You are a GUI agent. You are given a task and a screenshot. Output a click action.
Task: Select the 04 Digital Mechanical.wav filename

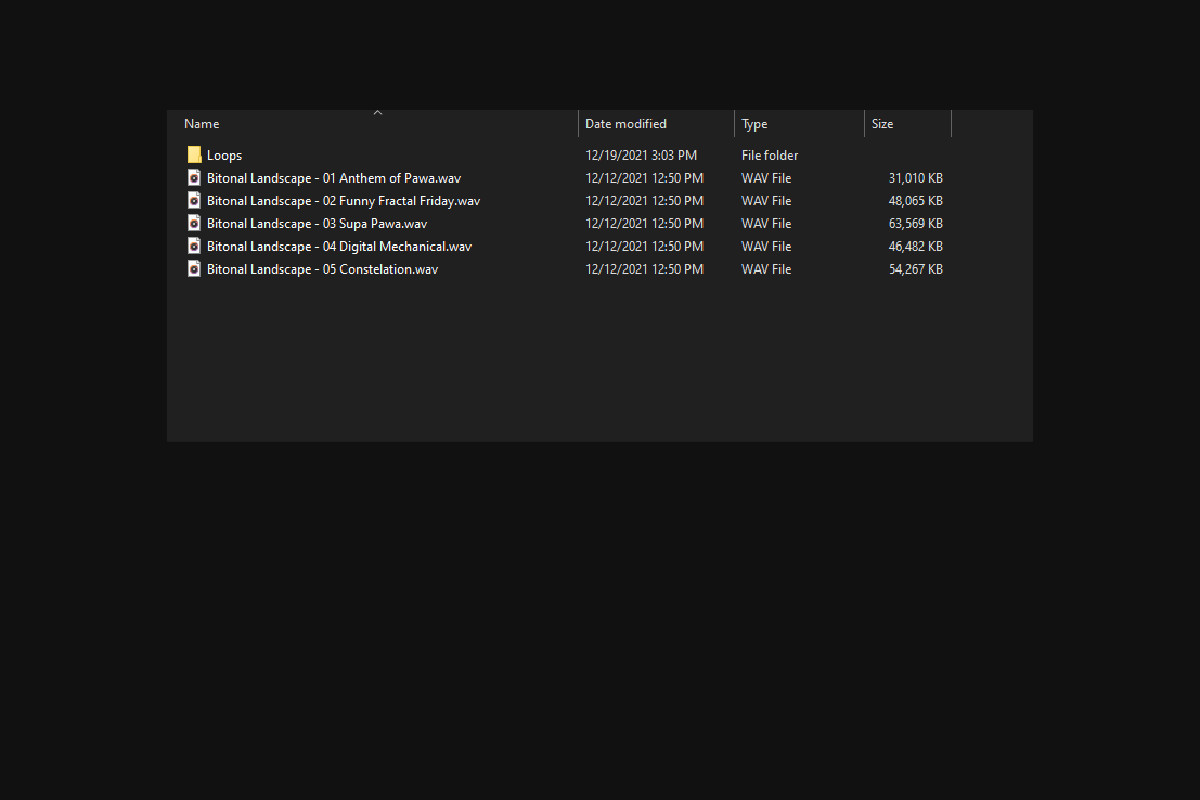339,246
